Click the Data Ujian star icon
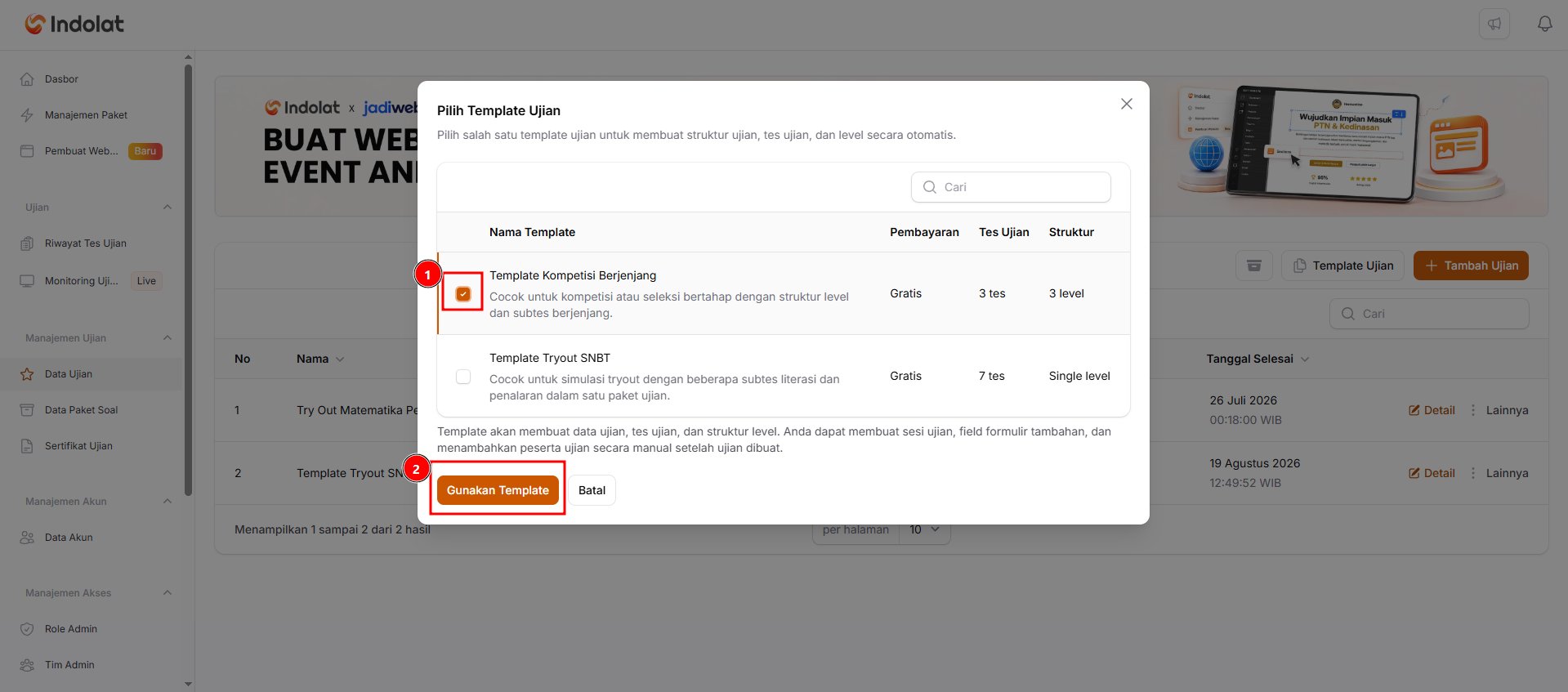This screenshot has height=692, width=1568. [x=27, y=374]
